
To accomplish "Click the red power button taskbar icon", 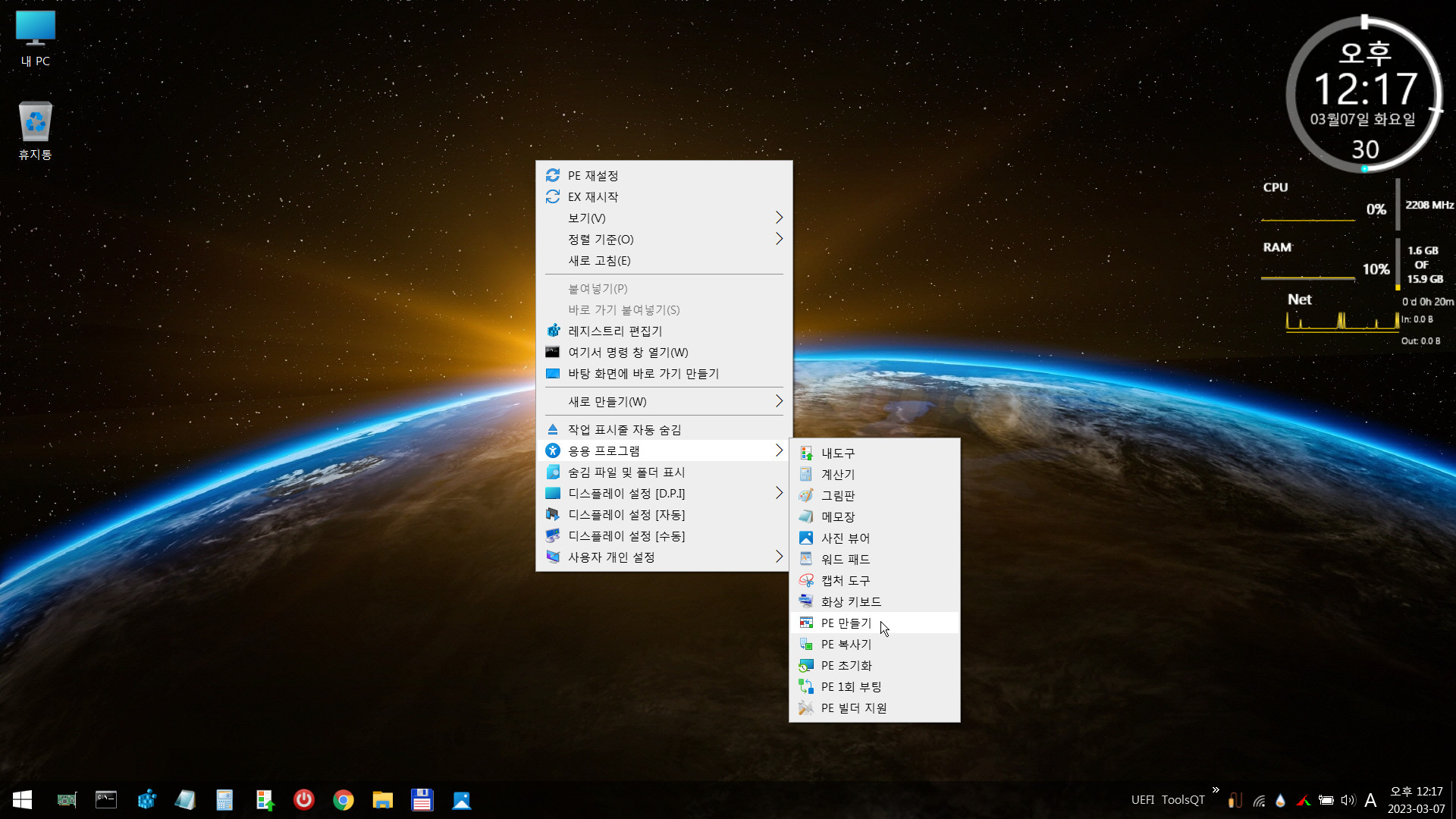I will tap(304, 800).
